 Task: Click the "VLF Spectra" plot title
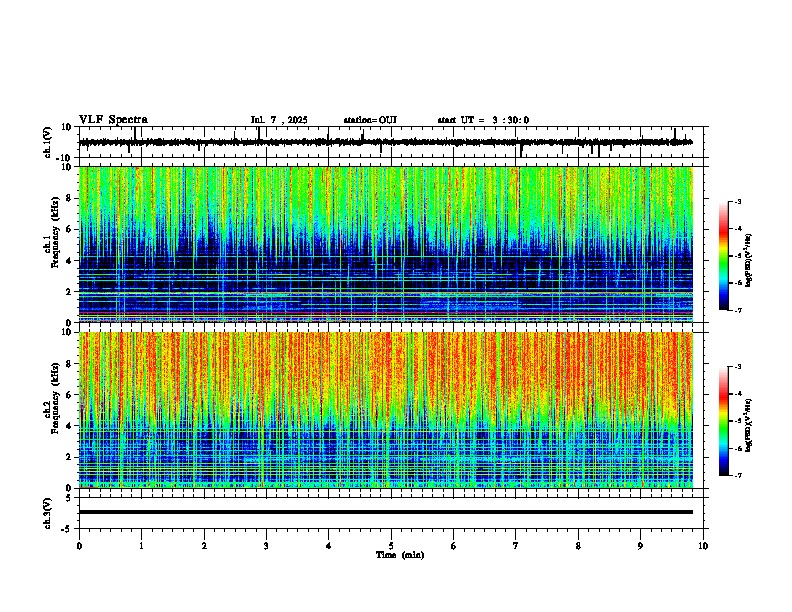point(113,120)
